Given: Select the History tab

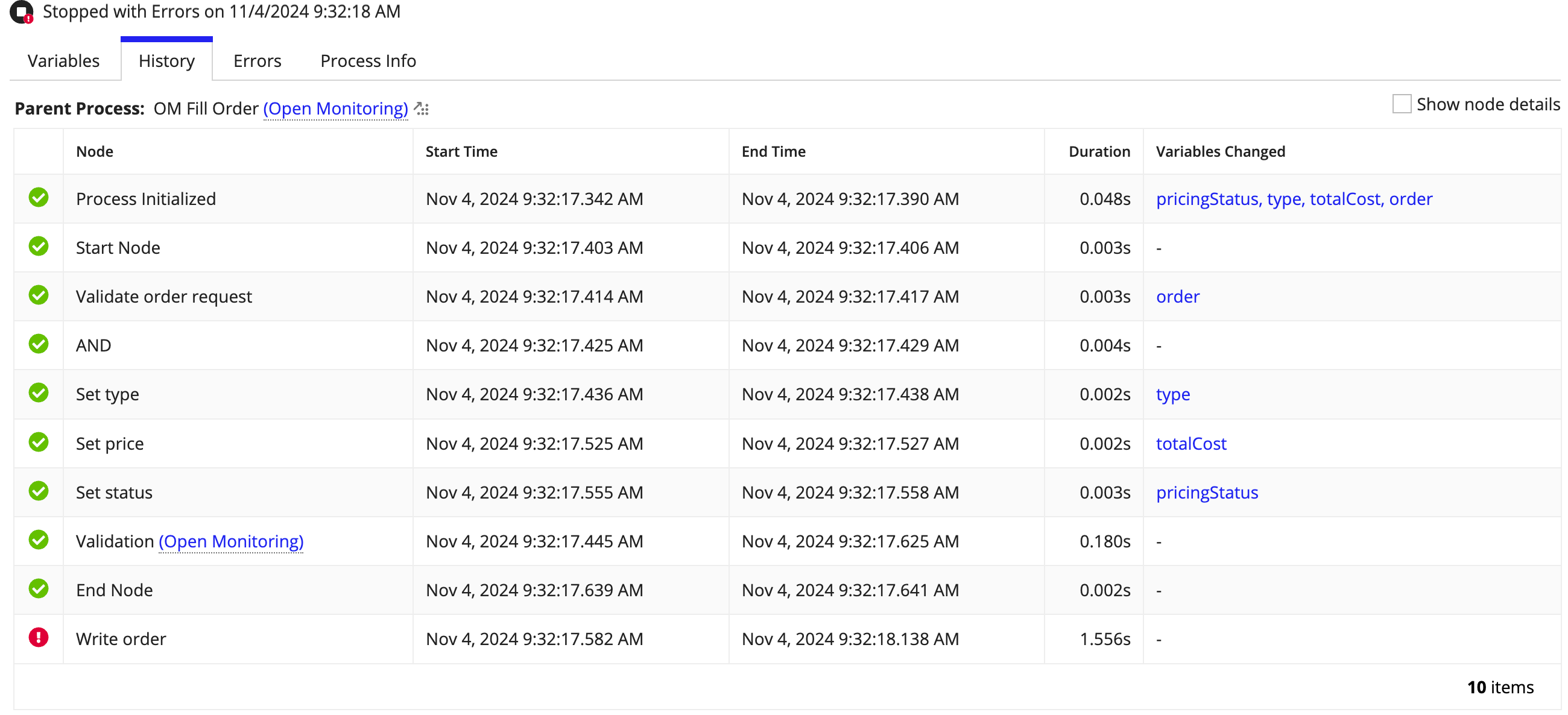Looking at the screenshot, I should coord(167,61).
